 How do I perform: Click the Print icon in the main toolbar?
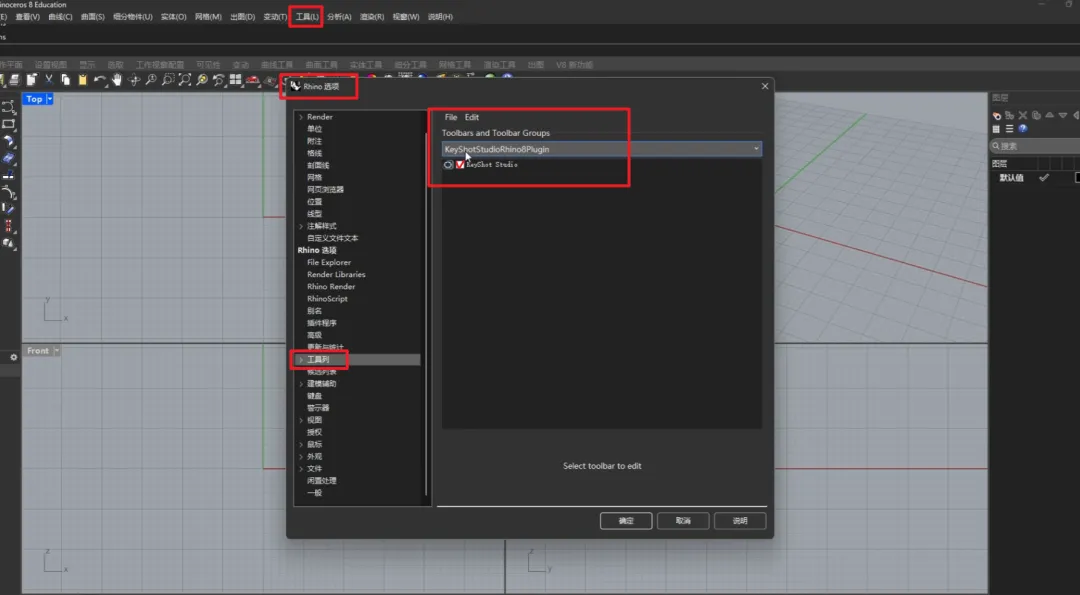point(14,80)
